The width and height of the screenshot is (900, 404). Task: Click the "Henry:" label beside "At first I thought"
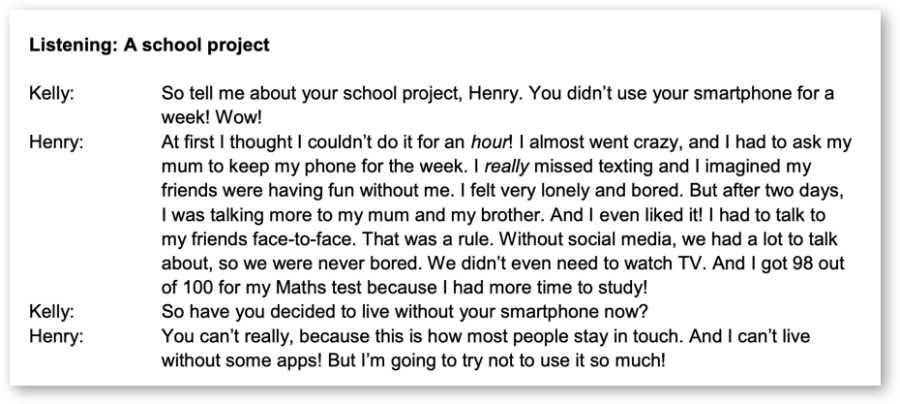click(x=56, y=142)
